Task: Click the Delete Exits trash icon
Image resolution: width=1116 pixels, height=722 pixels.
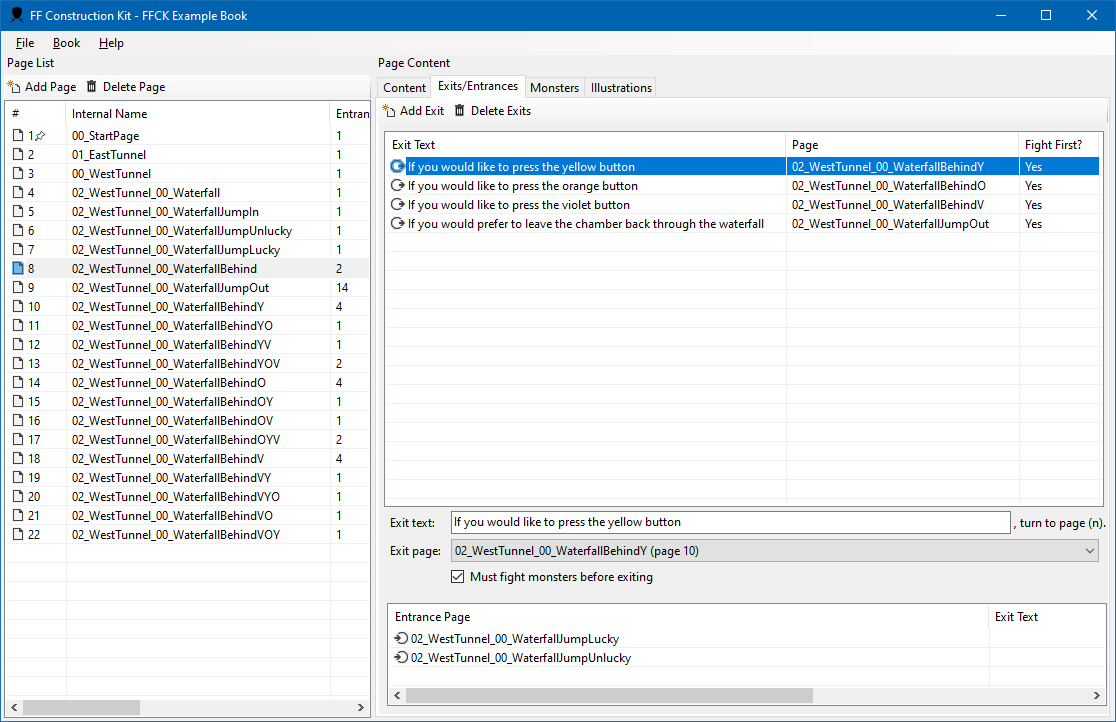Action: 460,111
